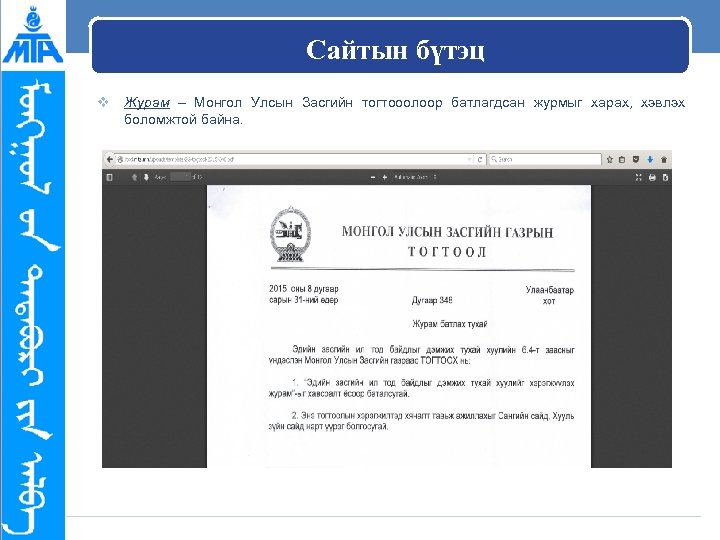Click the 'ТОГТООЛ' heading text
This screenshot has width=720, height=540.
tap(447, 252)
